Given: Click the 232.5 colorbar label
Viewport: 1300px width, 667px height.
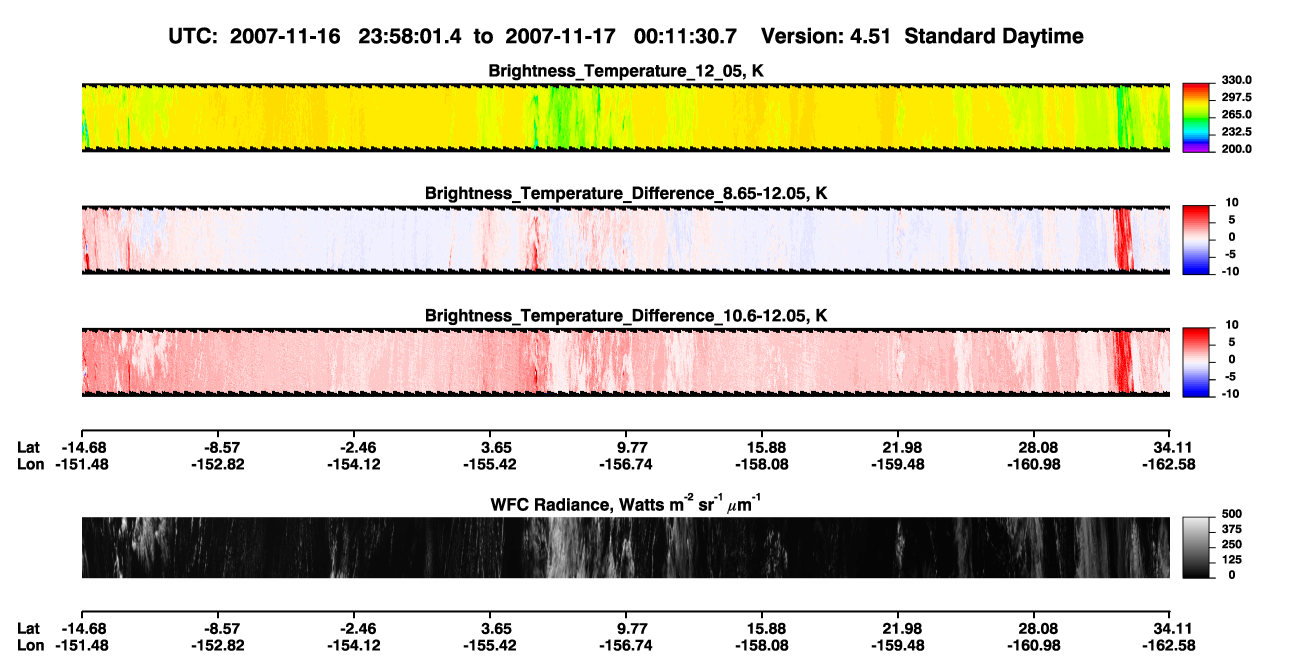Looking at the screenshot, I should click(1236, 131).
